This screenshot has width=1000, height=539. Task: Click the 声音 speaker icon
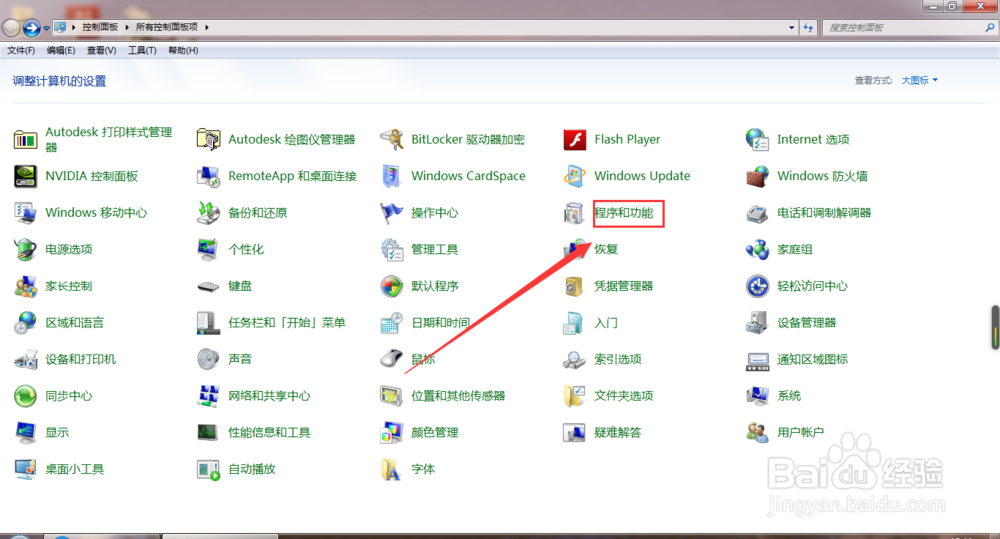pyautogui.click(x=209, y=359)
